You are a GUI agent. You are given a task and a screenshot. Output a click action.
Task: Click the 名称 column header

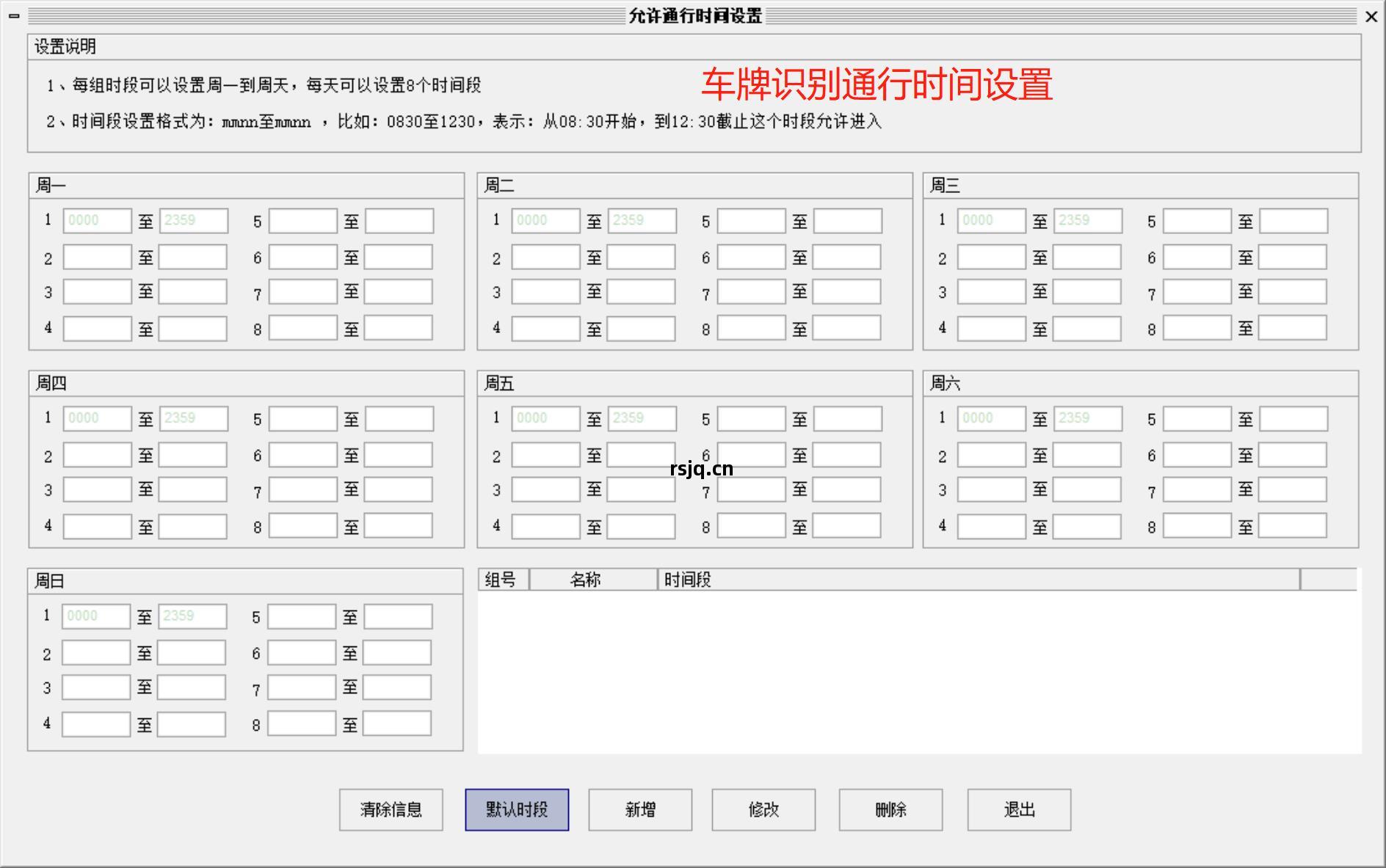coord(587,579)
